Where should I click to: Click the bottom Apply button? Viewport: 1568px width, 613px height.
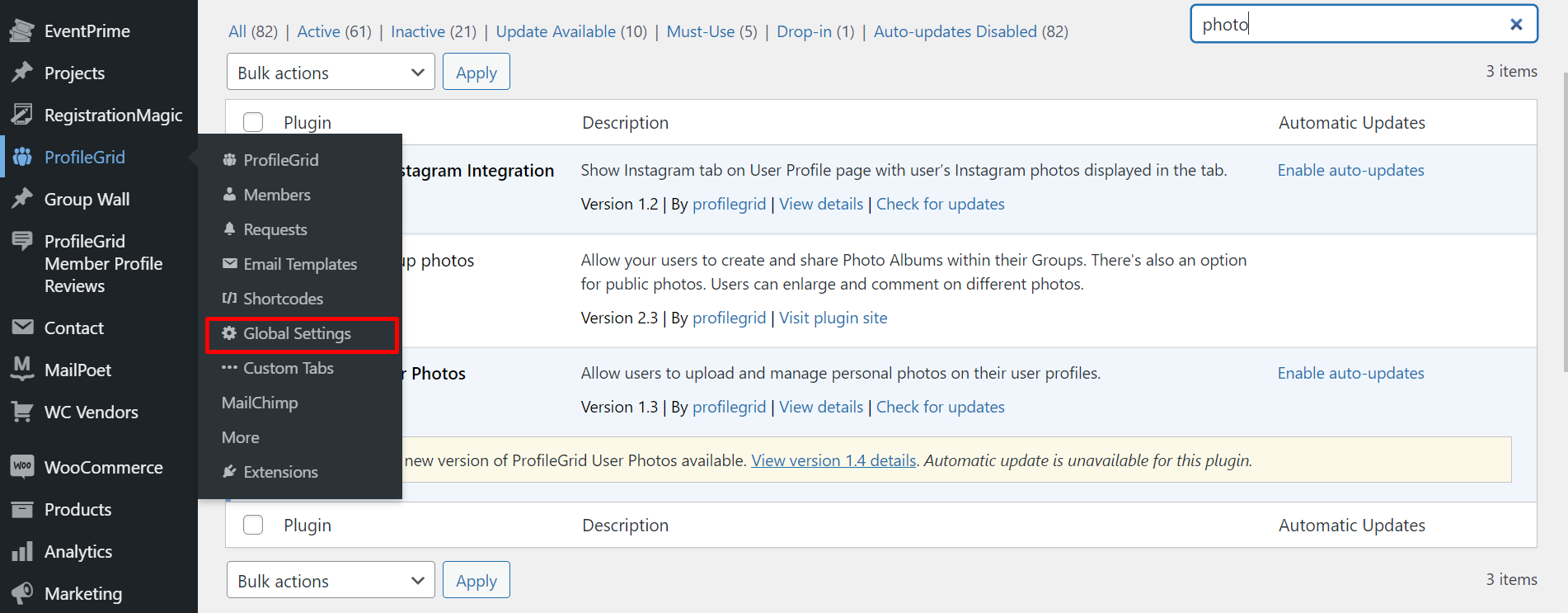point(477,580)
